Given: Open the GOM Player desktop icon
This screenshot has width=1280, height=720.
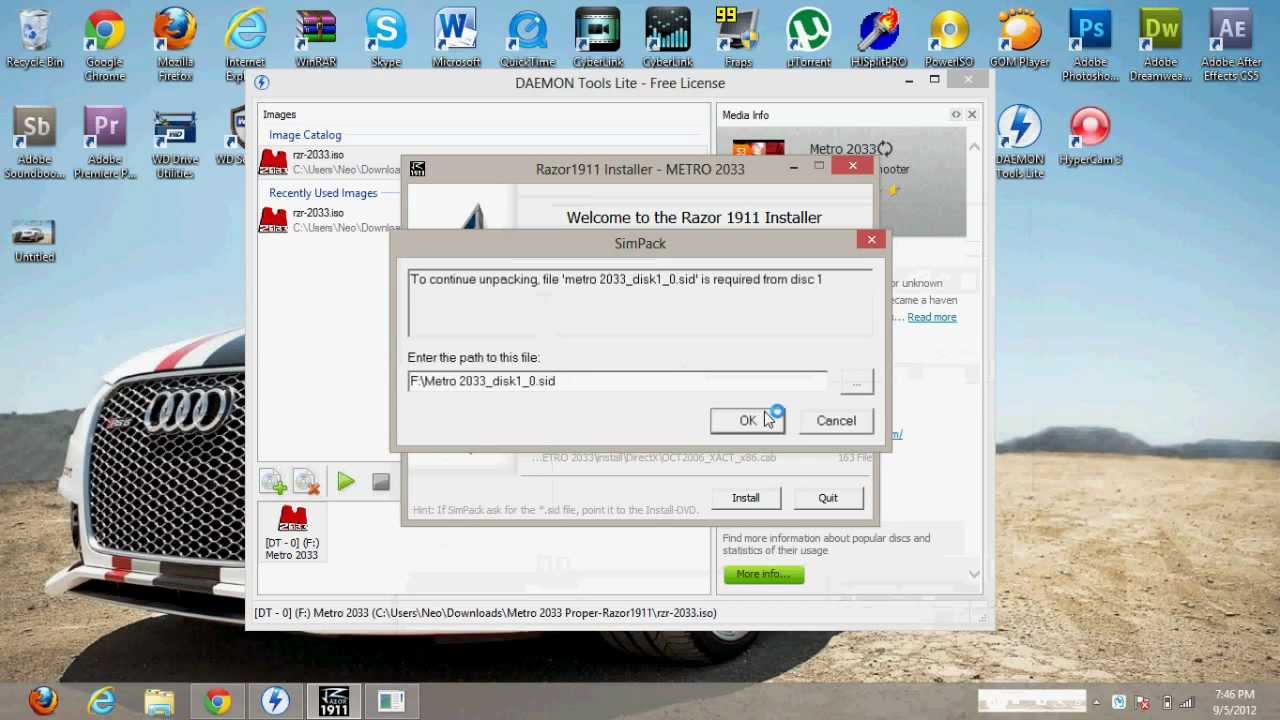Looking at the screenshot, I should pos(1020,40).
